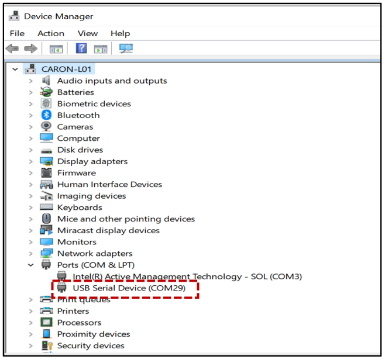Click the Bluetooth category icon
The width and height of the screenshot is (385, 360).
46,115
